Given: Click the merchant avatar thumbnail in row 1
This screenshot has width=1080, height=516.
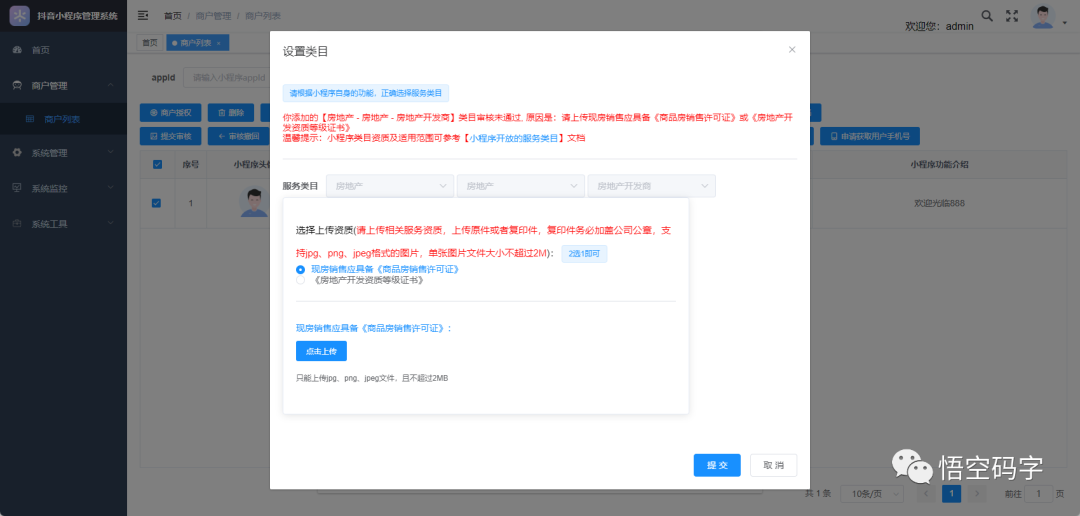Looking at the screenshot, I should (x=253, y=203).
